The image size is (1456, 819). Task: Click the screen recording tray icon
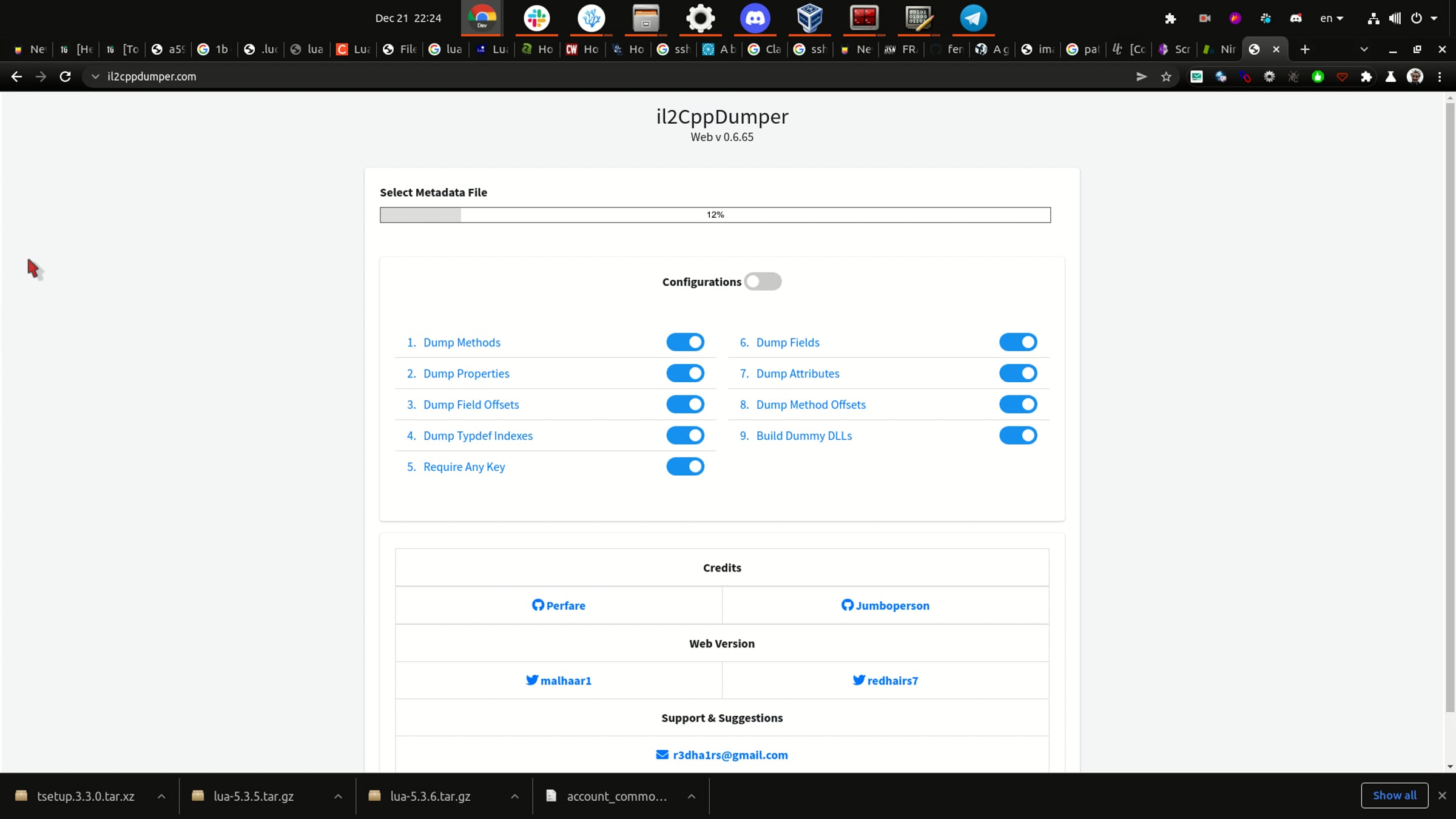(x=1204, y=18)
